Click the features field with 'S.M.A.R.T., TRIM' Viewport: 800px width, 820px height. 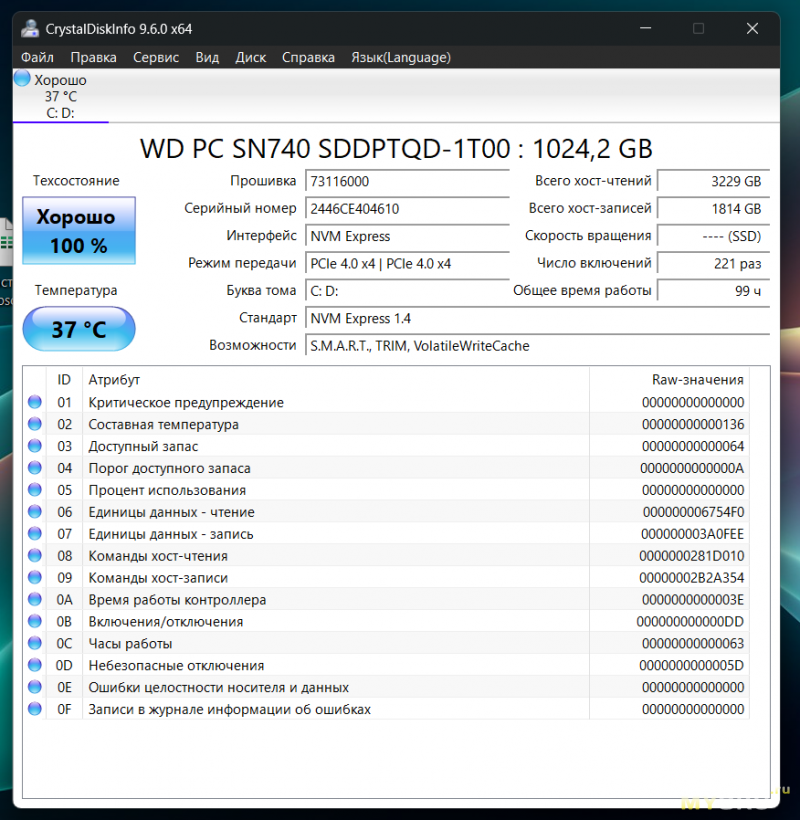[538, 346]
